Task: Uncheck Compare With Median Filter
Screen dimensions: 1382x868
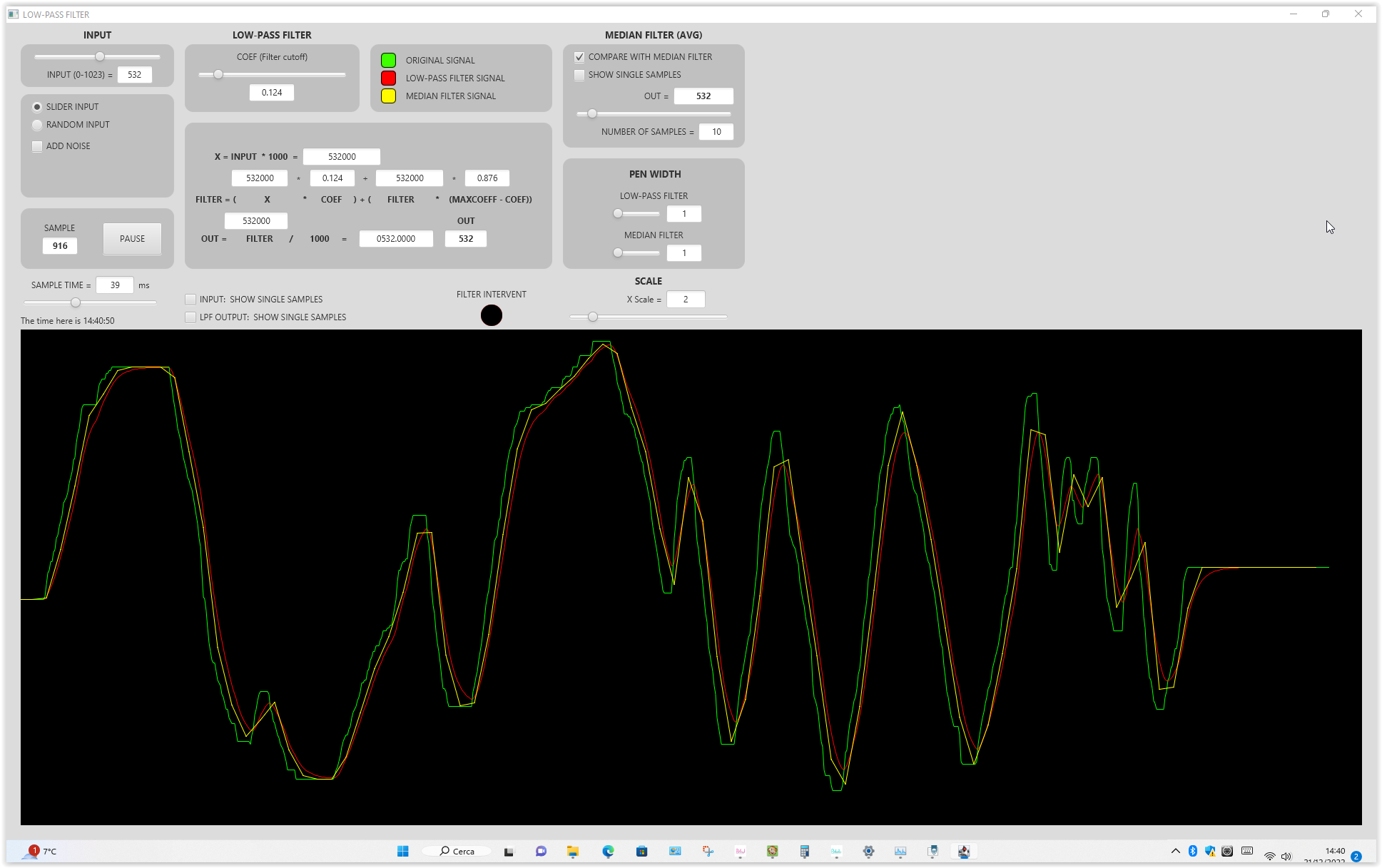Action: pyautogui.click(x=579, y=57)
